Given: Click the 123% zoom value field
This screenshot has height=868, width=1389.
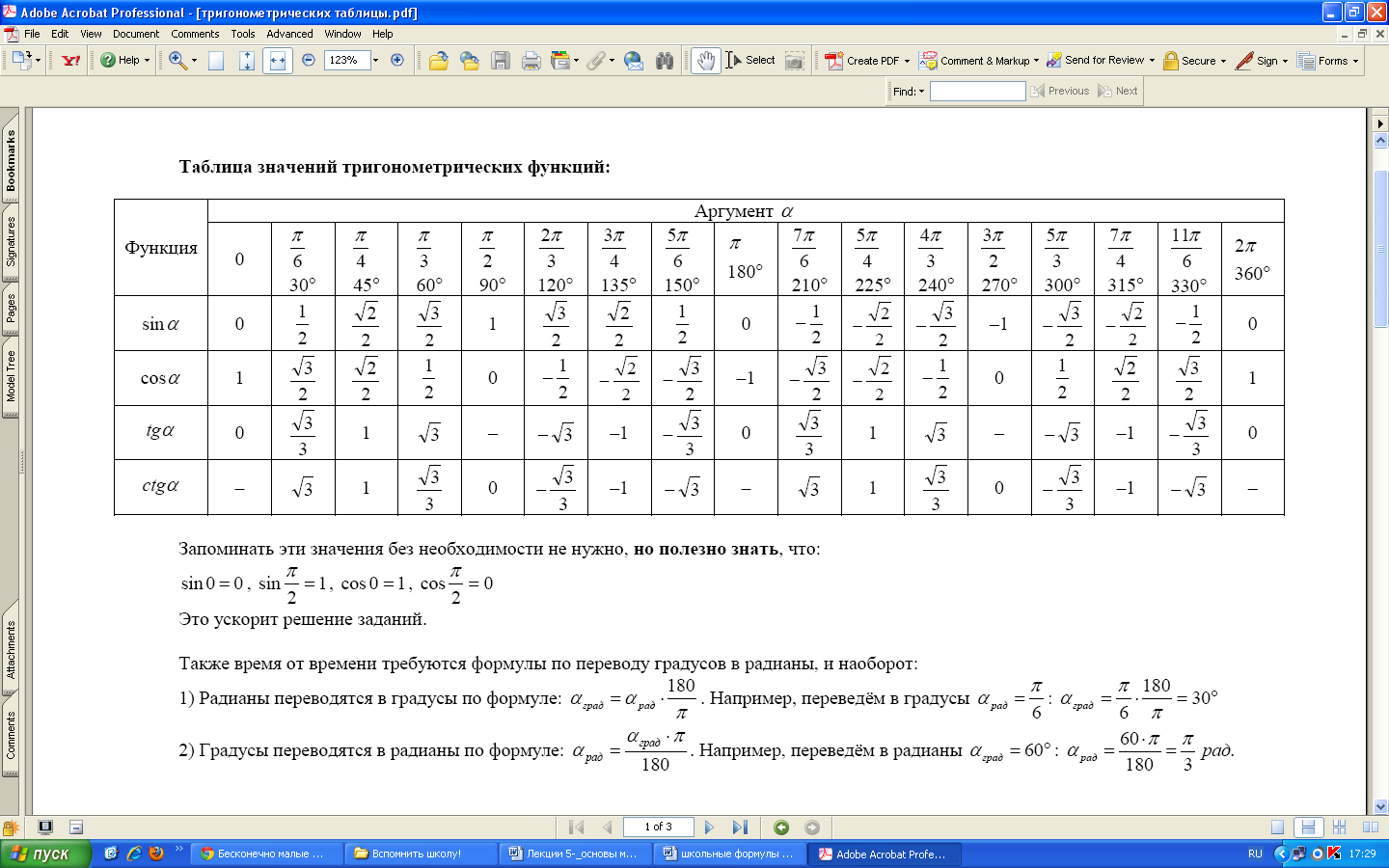Looking at the screenshot, I should (346, 60).
